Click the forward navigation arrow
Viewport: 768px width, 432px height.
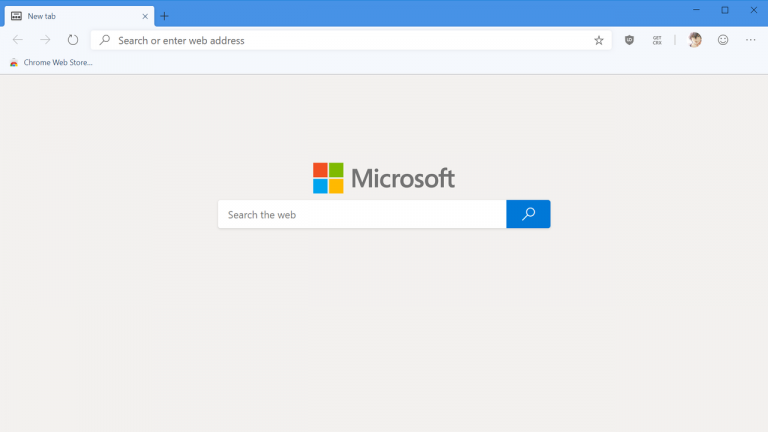pyautogui.click(x=45, y=40)
